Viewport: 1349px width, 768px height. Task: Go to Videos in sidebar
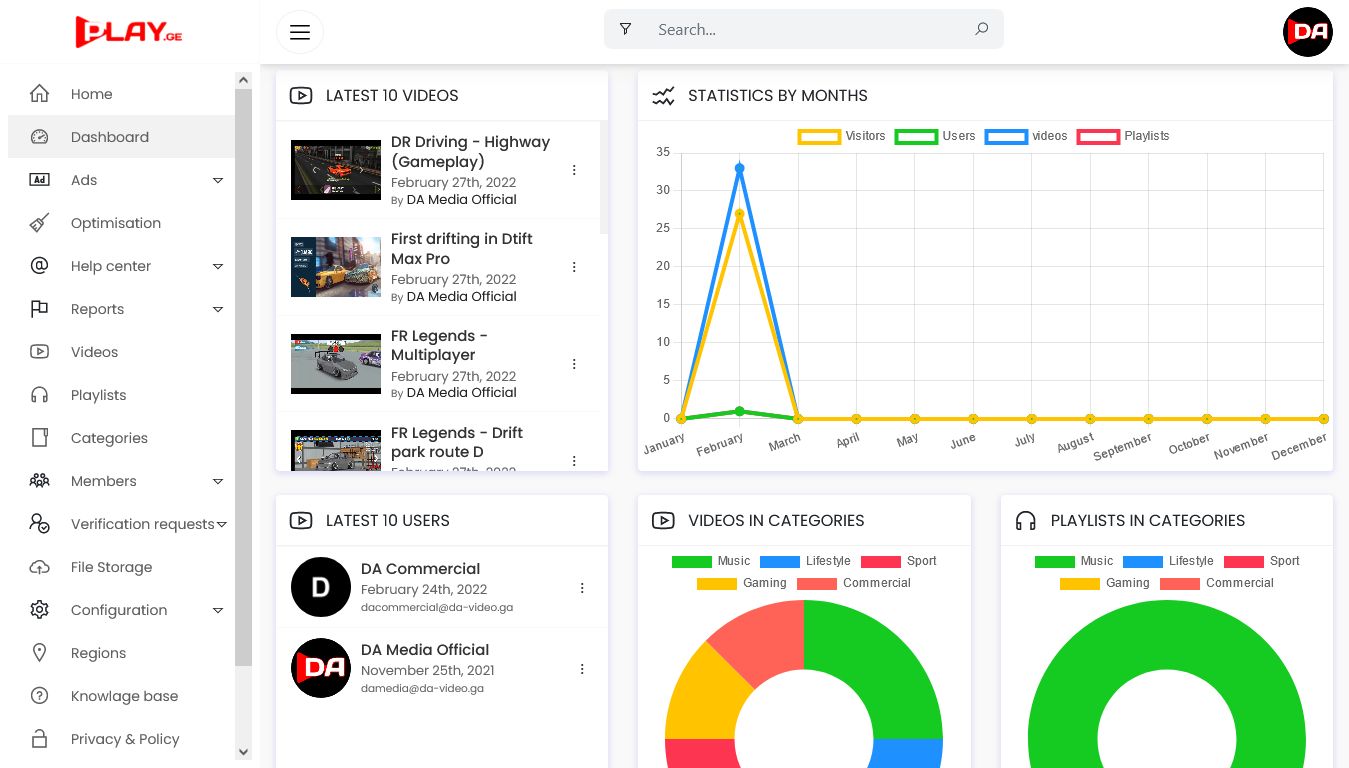click(x=94, y=352)
